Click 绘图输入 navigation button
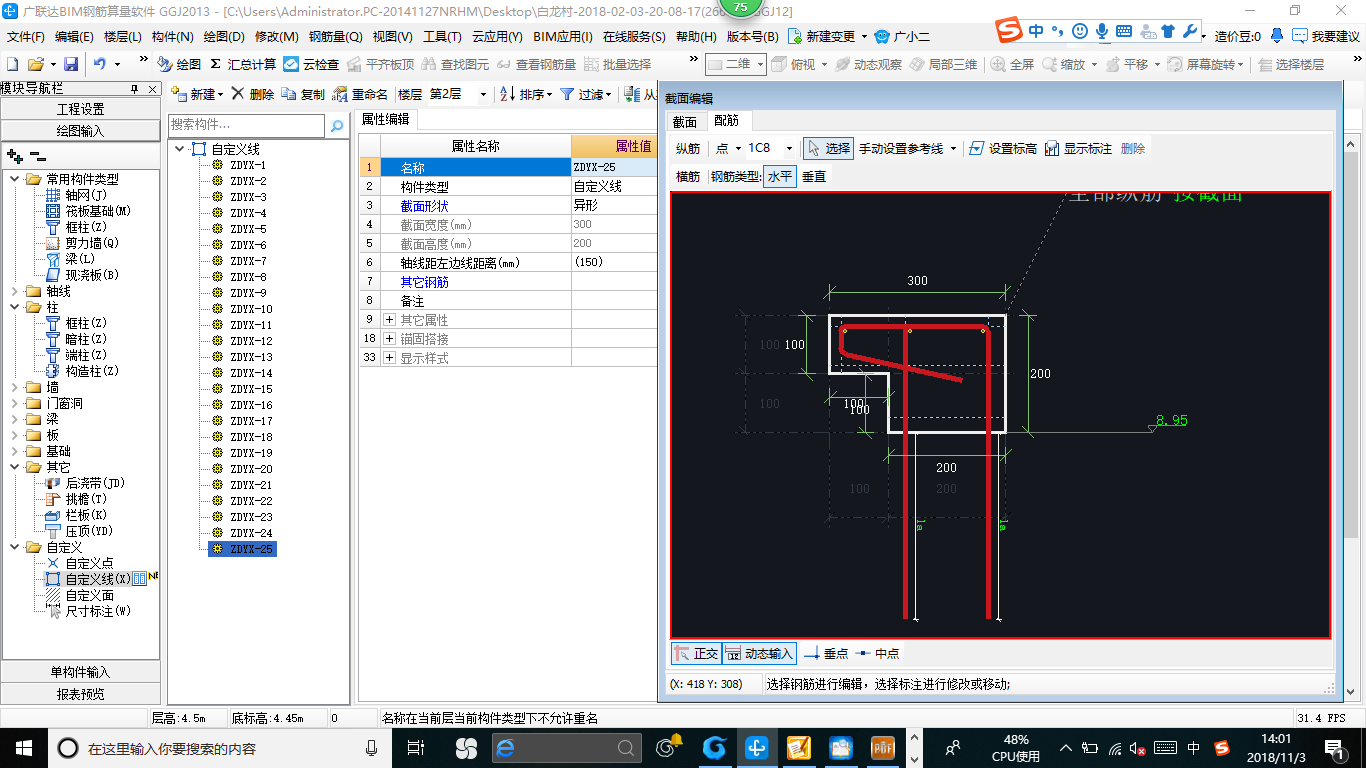This screenshot has width=1366, height=768. pos(80,131)
